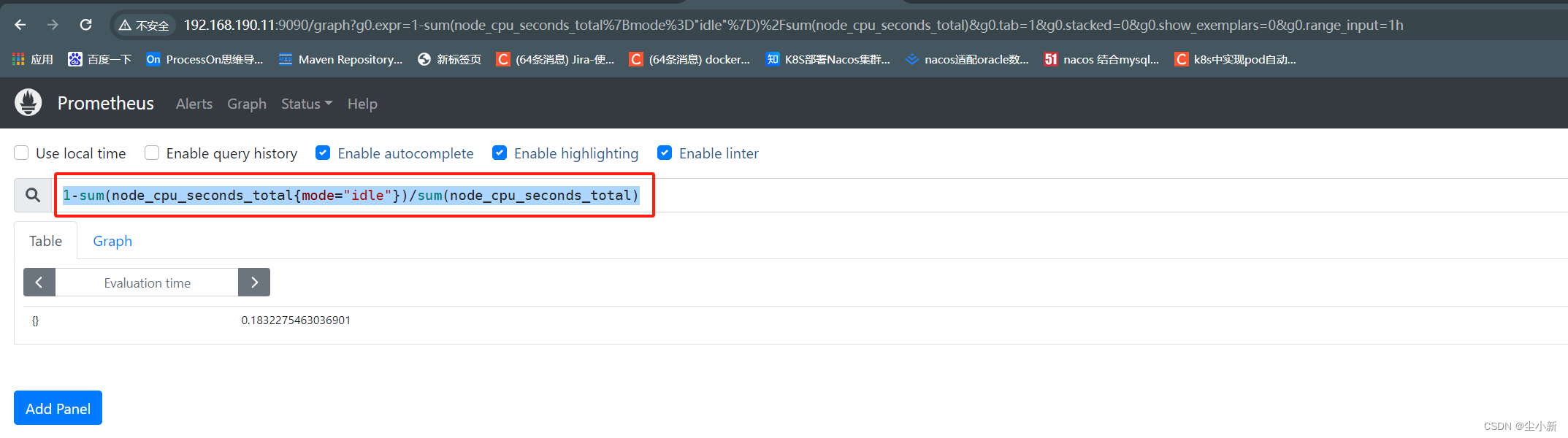Step evaluation time forward with right chevron

click(x=254, y=282)
